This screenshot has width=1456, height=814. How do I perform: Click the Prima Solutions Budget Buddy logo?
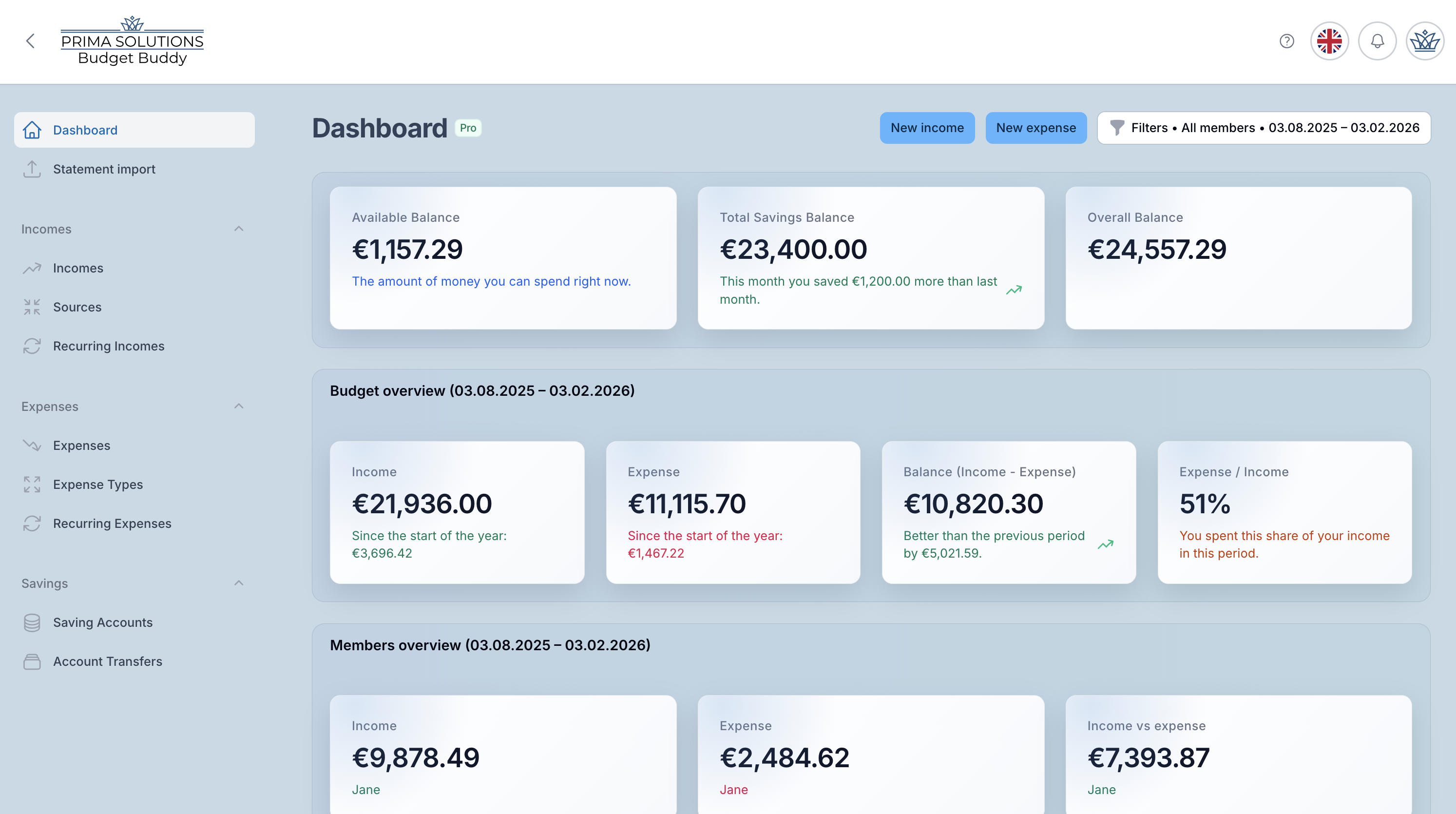[x=132, y=41]
